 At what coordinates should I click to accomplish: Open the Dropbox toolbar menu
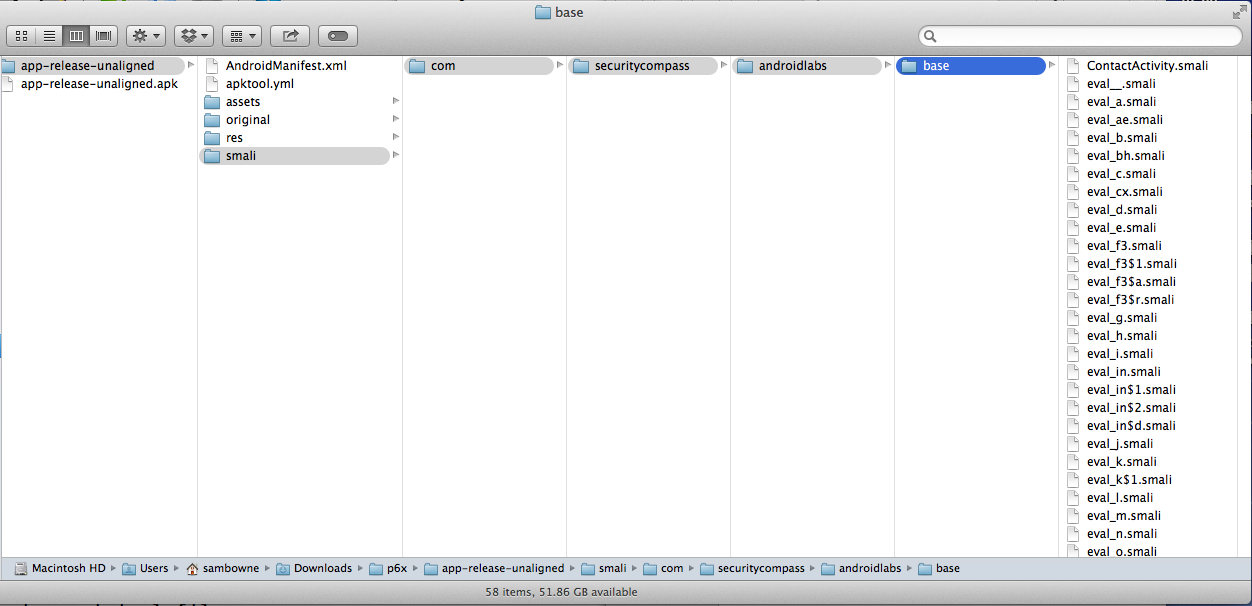pyautogui.click(x=194, y=36)
